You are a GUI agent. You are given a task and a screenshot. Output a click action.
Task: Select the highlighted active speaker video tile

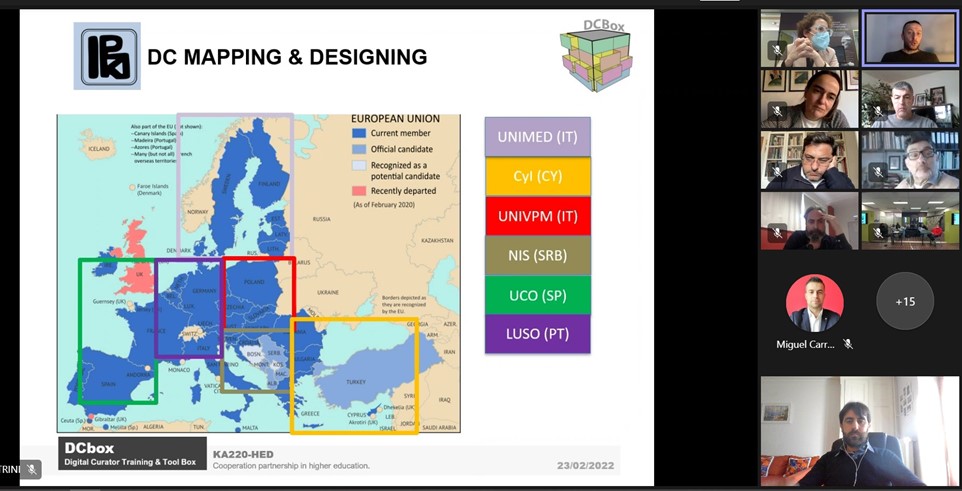(910, 38)
